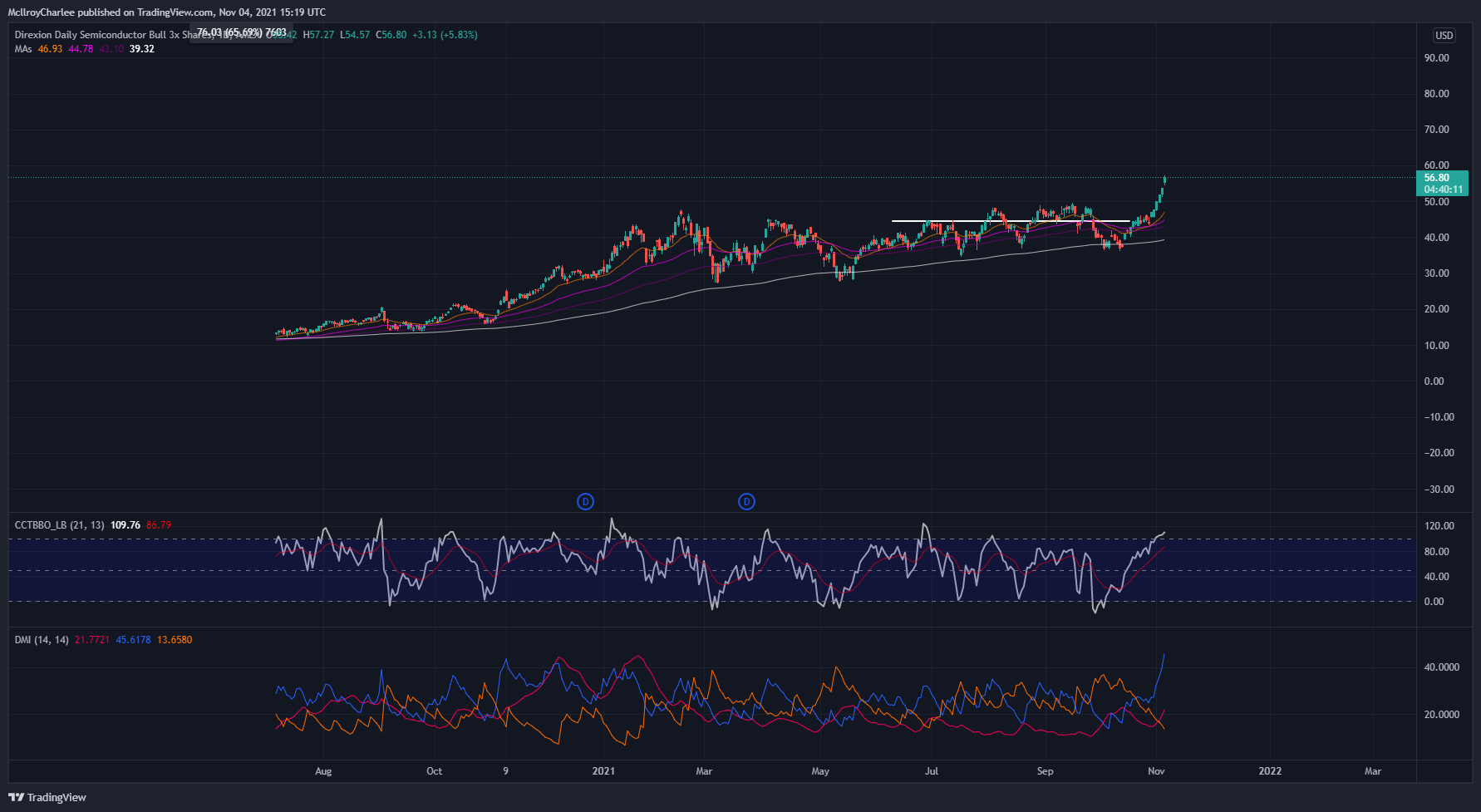Click the orange 46.93 moving average value

pos(50,49)
